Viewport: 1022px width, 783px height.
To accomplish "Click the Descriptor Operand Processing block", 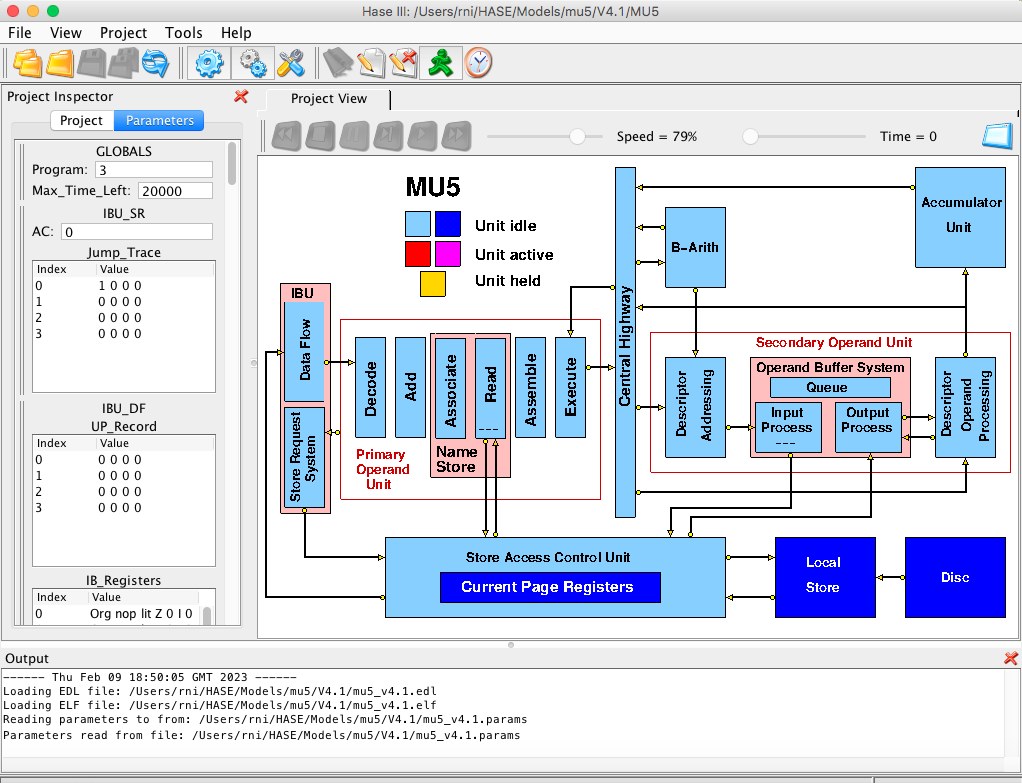I will click(965, 407).
